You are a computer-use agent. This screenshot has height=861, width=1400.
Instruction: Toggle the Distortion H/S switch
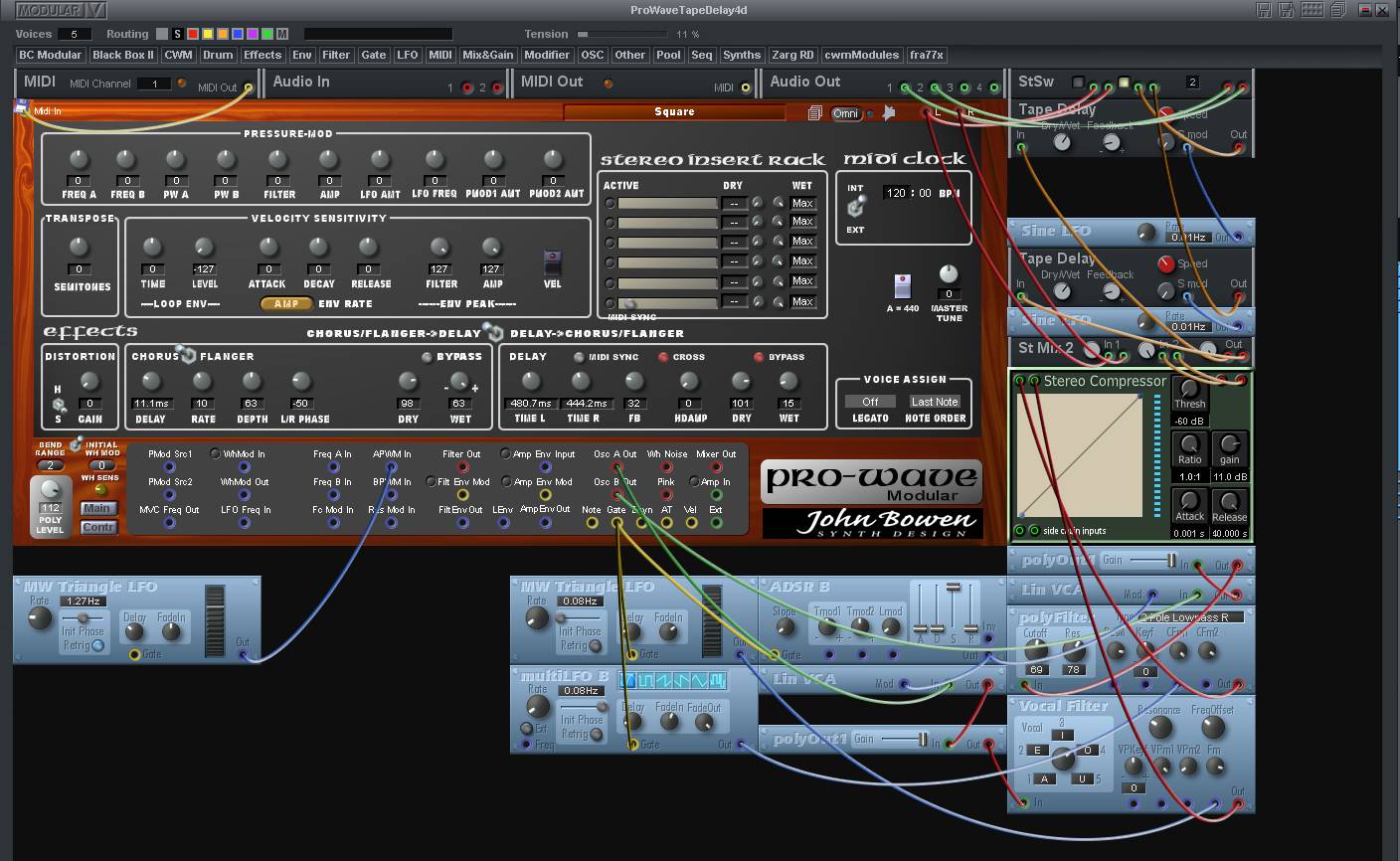pyautogui.click(x=60, y=405)
